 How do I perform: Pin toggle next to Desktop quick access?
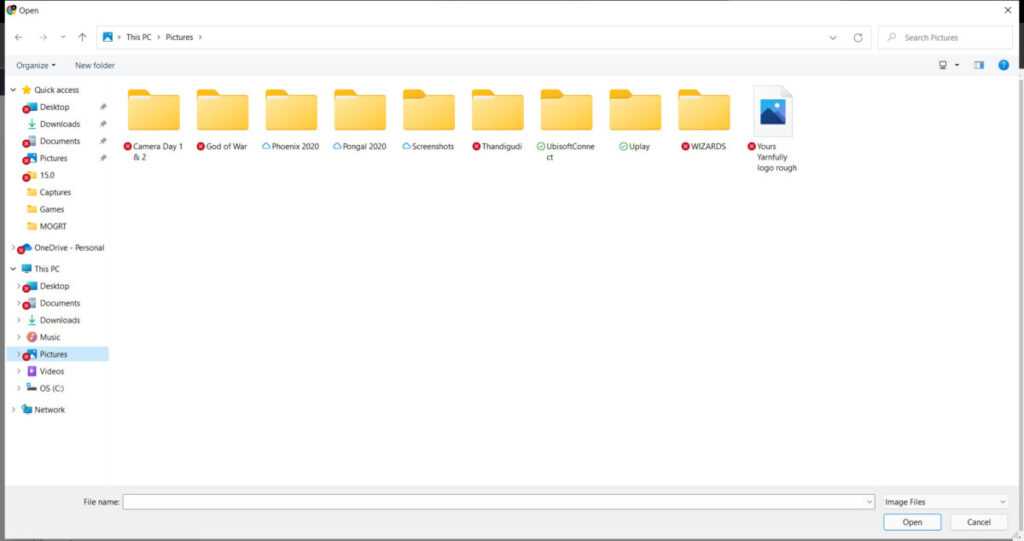pos(103,107)
